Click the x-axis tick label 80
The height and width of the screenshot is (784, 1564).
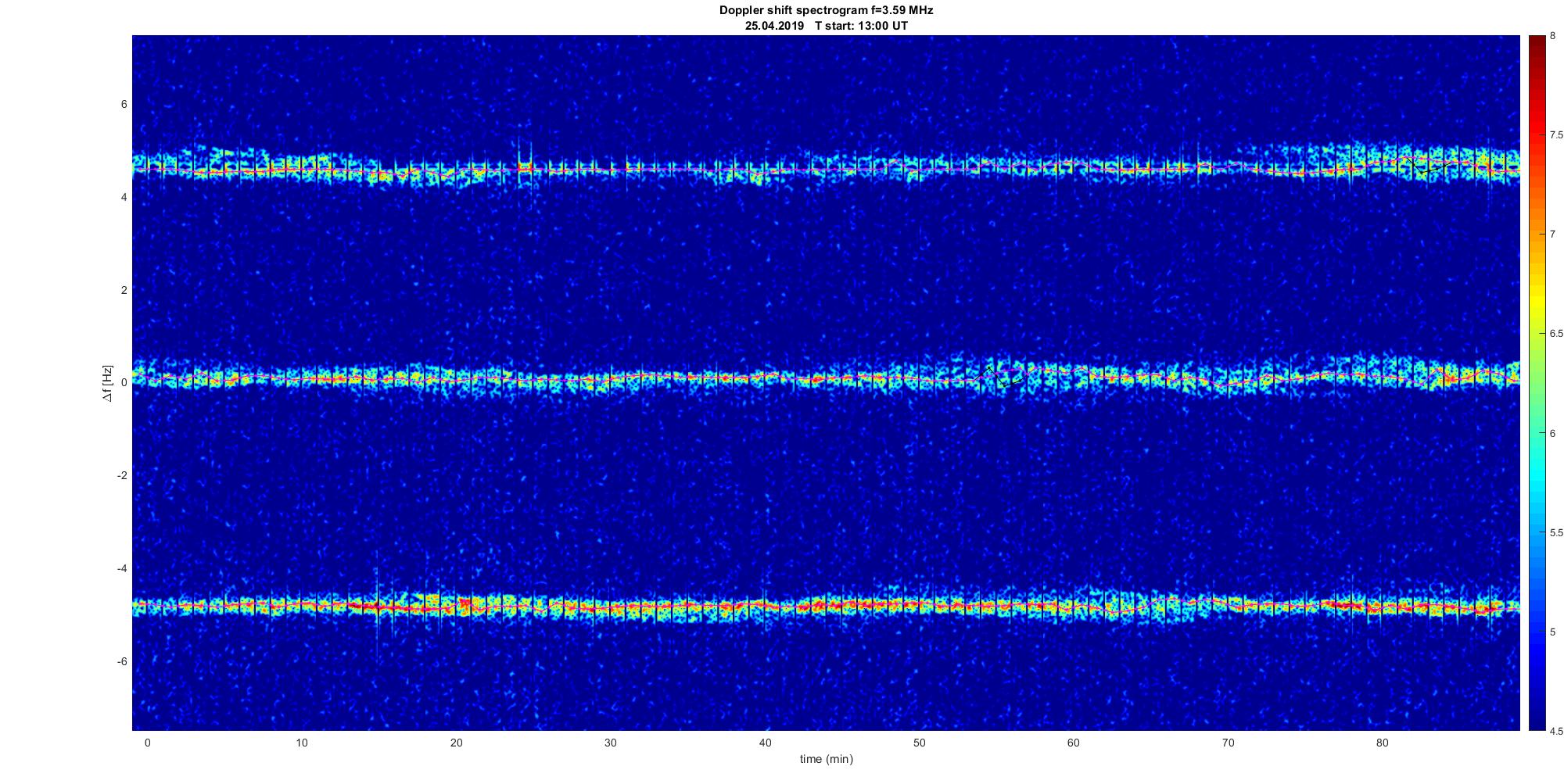(x=1383, y=743)
